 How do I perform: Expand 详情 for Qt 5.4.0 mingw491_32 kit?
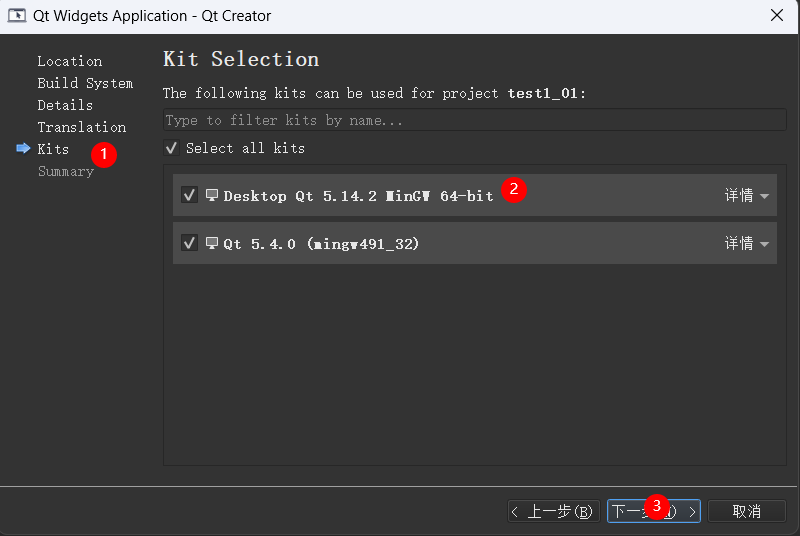pos(747,244)
